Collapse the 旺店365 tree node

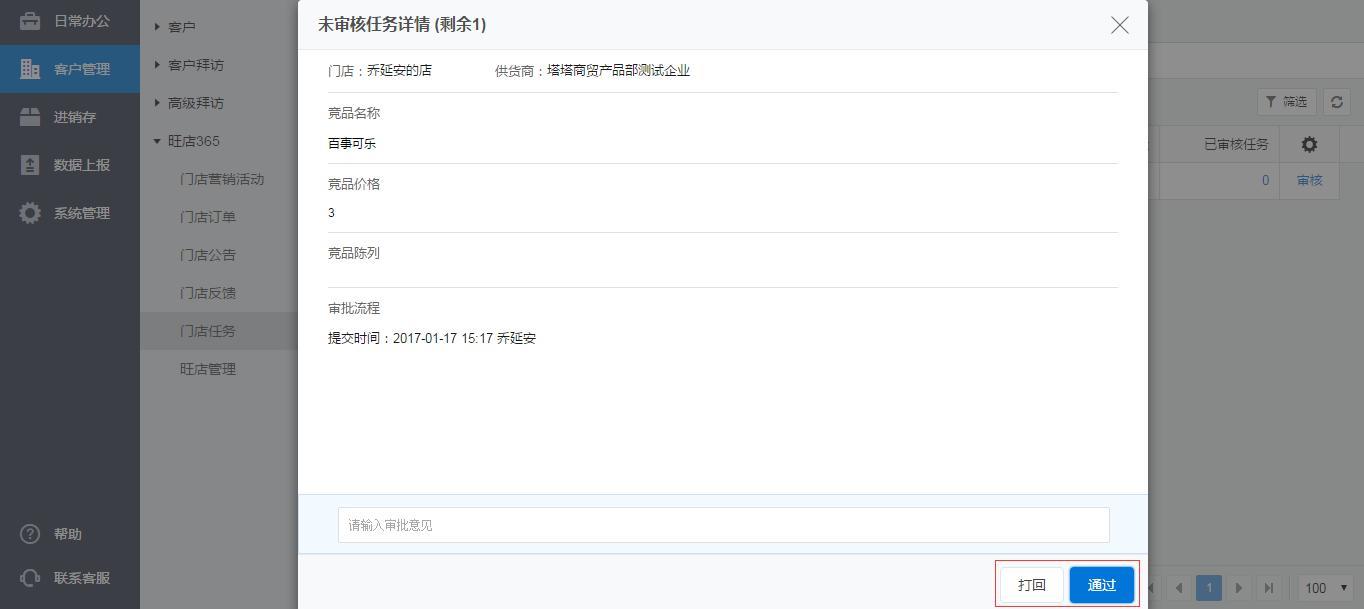157,141
